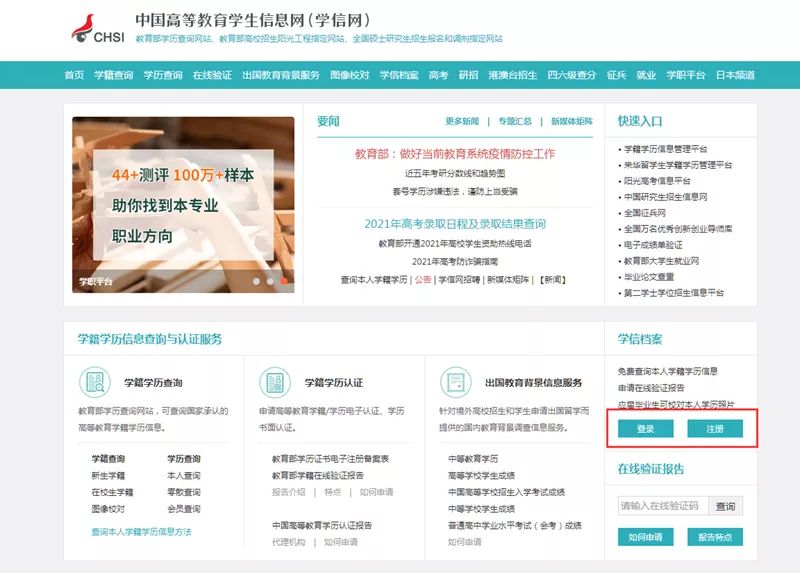Open 专题汇总 link
Viewport: 800px width, 573px height.
point(515,121)
